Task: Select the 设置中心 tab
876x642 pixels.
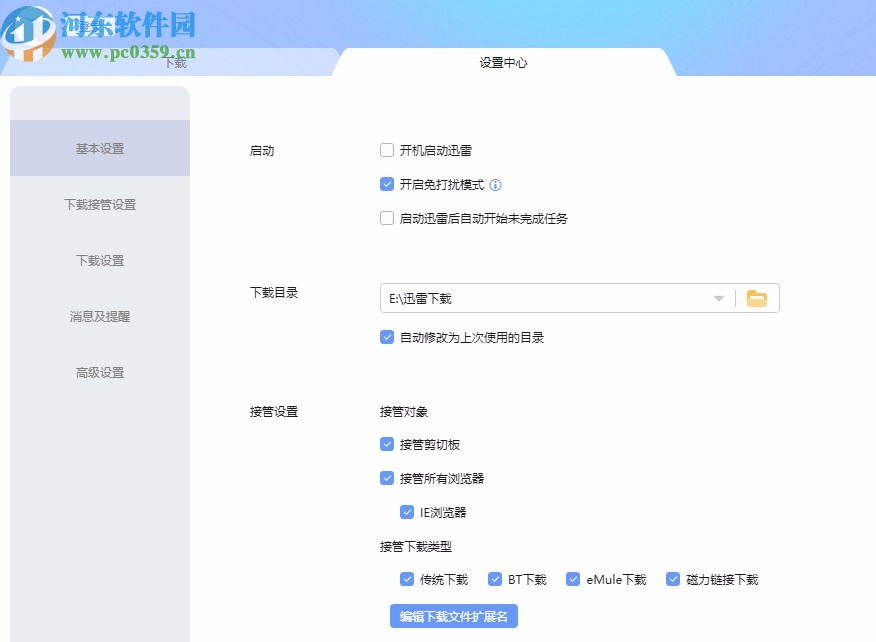Action: point(505,62)
